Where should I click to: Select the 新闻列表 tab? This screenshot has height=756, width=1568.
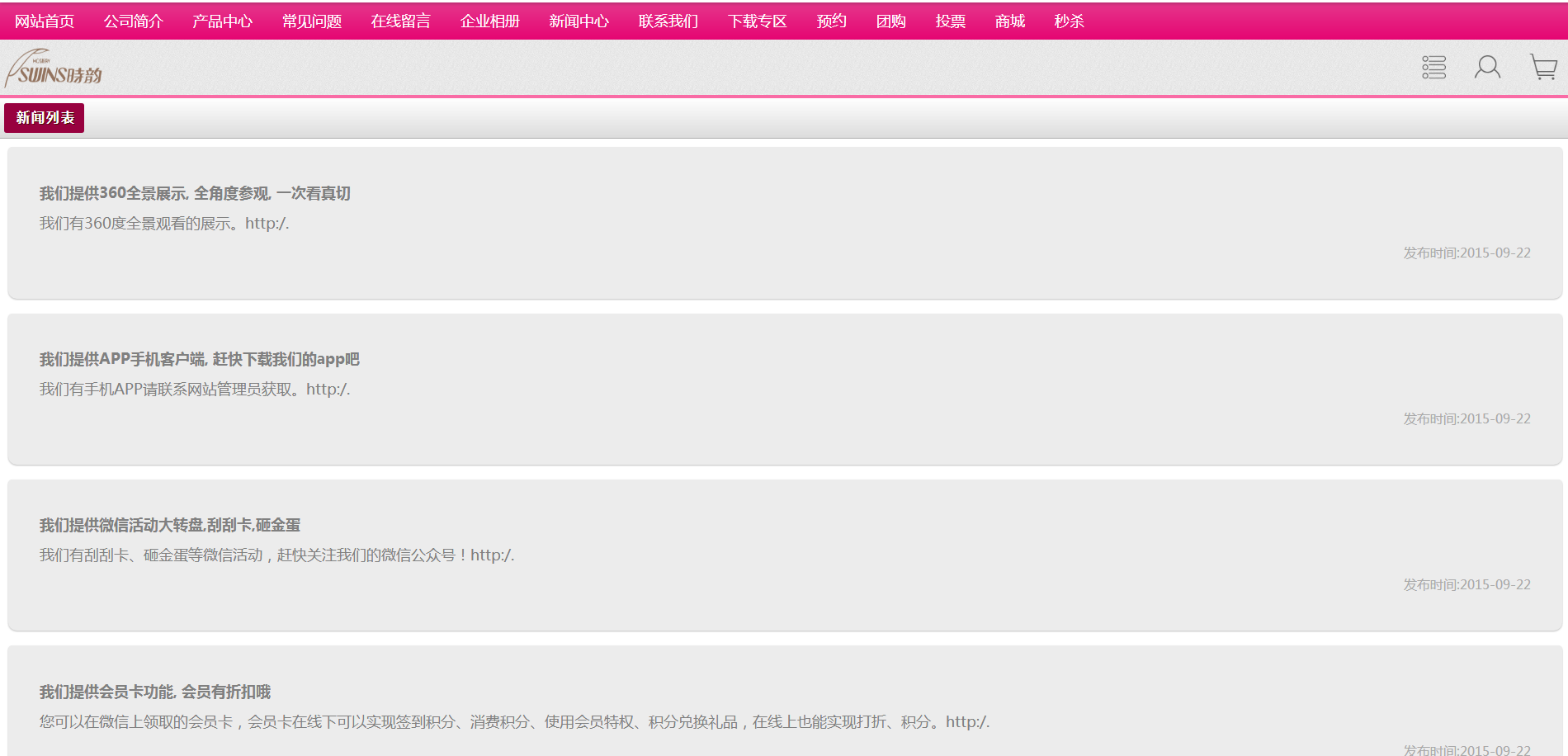point(45,118)
